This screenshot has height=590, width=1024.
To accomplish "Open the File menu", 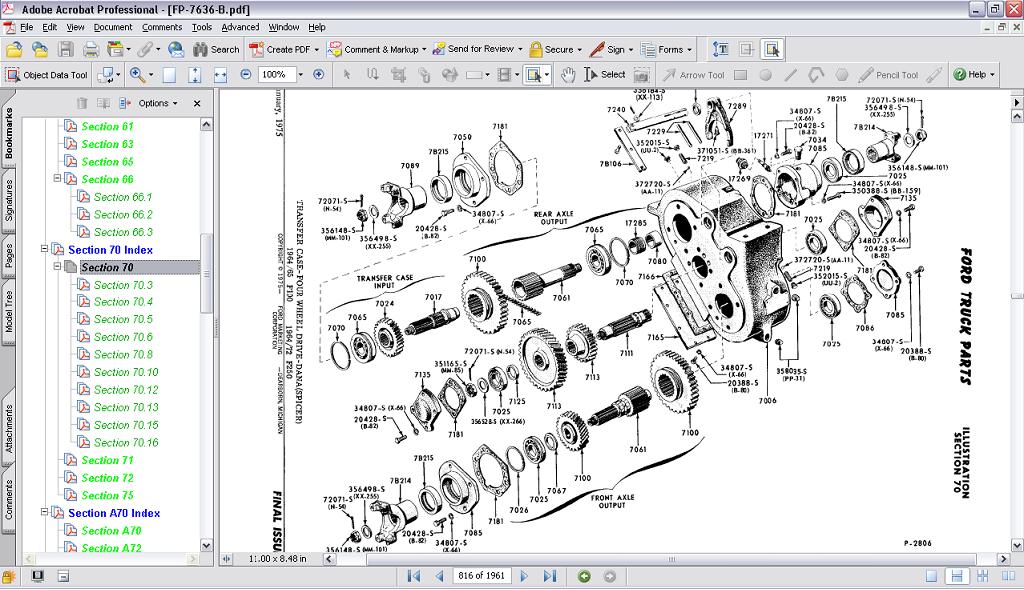I will pyautogui.click(x=27, y=27).
